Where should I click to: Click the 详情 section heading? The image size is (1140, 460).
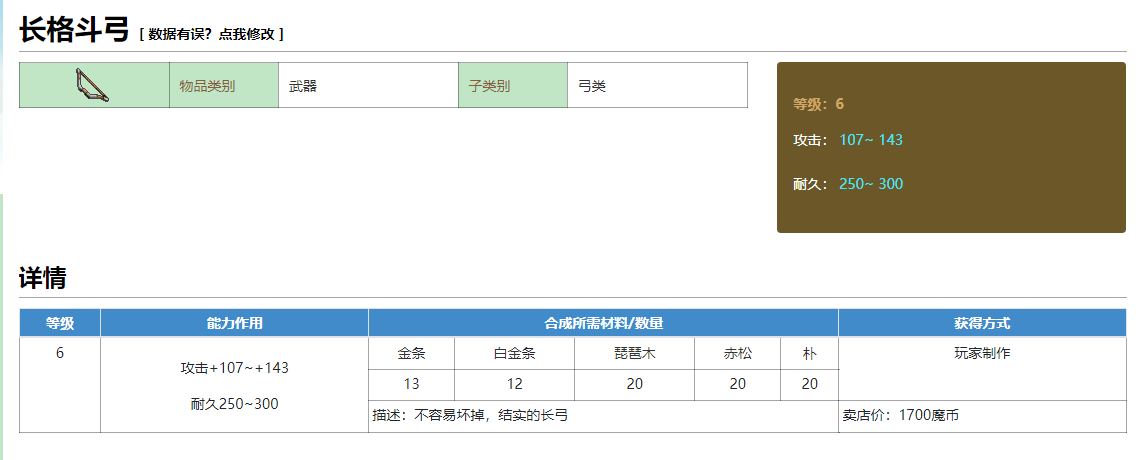pyautogui.click(x=42, y=279)
